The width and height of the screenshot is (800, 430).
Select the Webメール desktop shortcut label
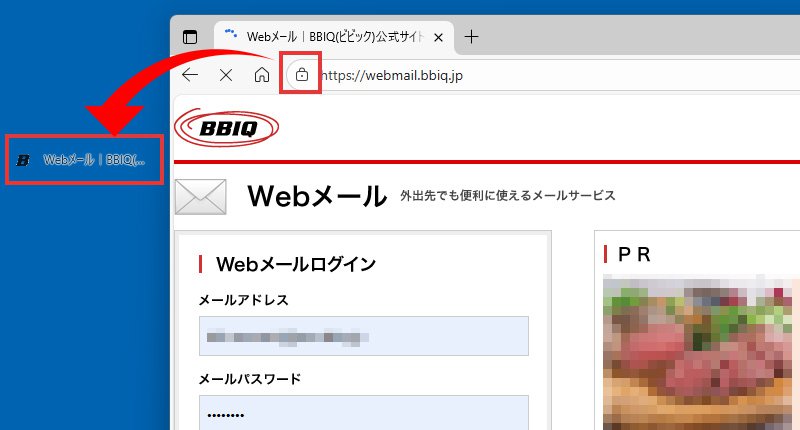pyautogui.click(x=94, y=160)
